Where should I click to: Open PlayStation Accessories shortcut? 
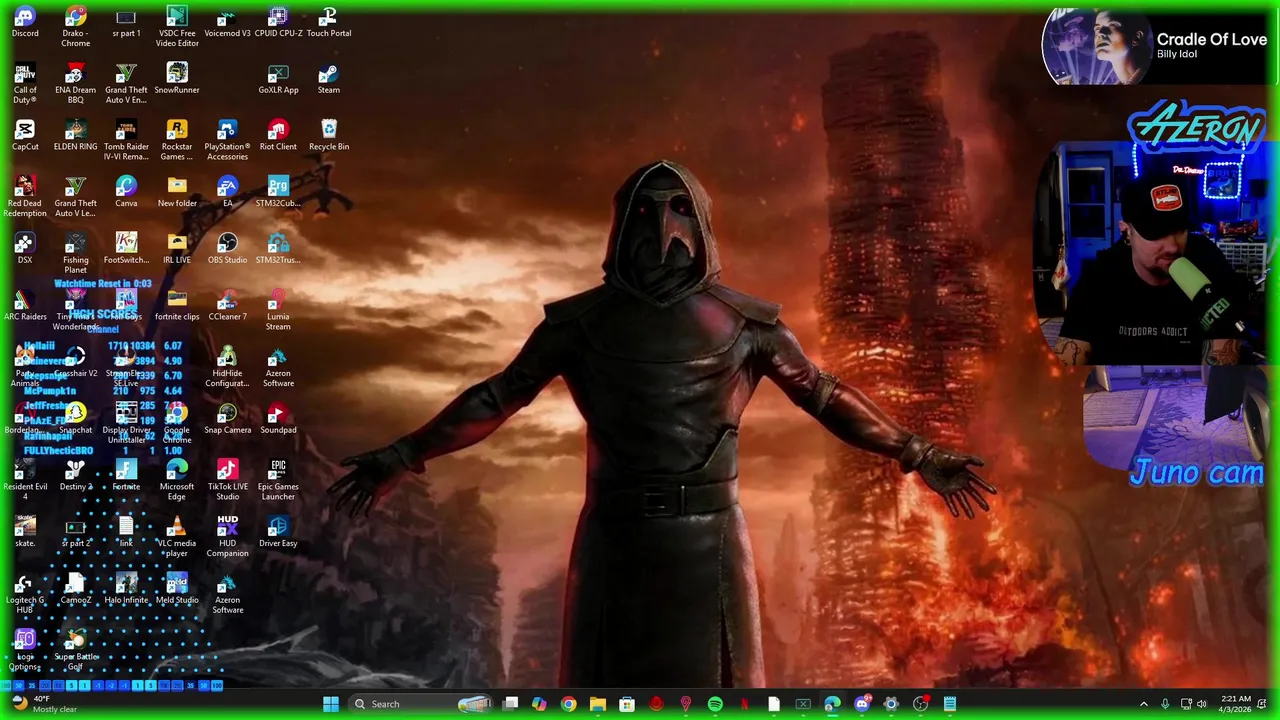coord(227,140)
